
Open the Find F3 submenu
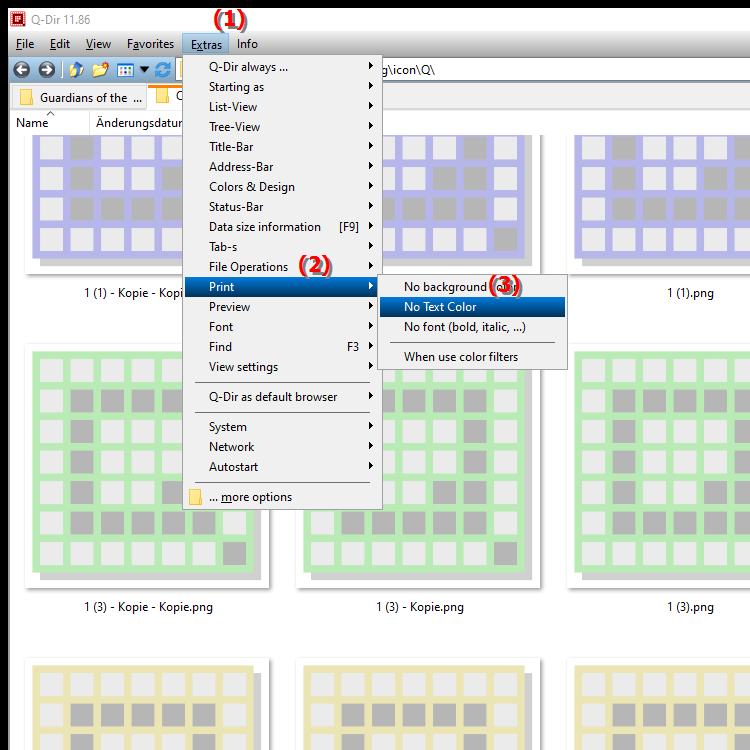(x=282, y=347)
